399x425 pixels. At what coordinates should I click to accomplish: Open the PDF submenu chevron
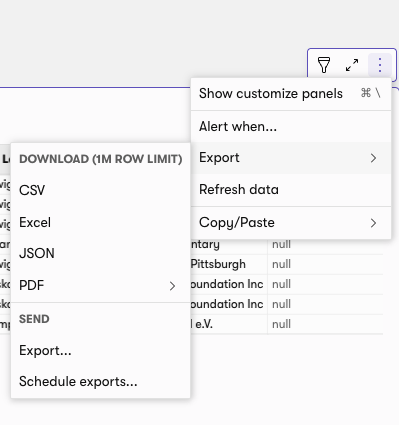tap(172, 286)
